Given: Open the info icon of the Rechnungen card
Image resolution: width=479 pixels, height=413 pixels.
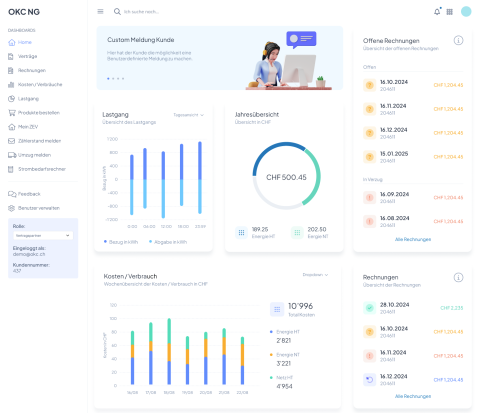Looking at the screenshot, I should (458, 277).
